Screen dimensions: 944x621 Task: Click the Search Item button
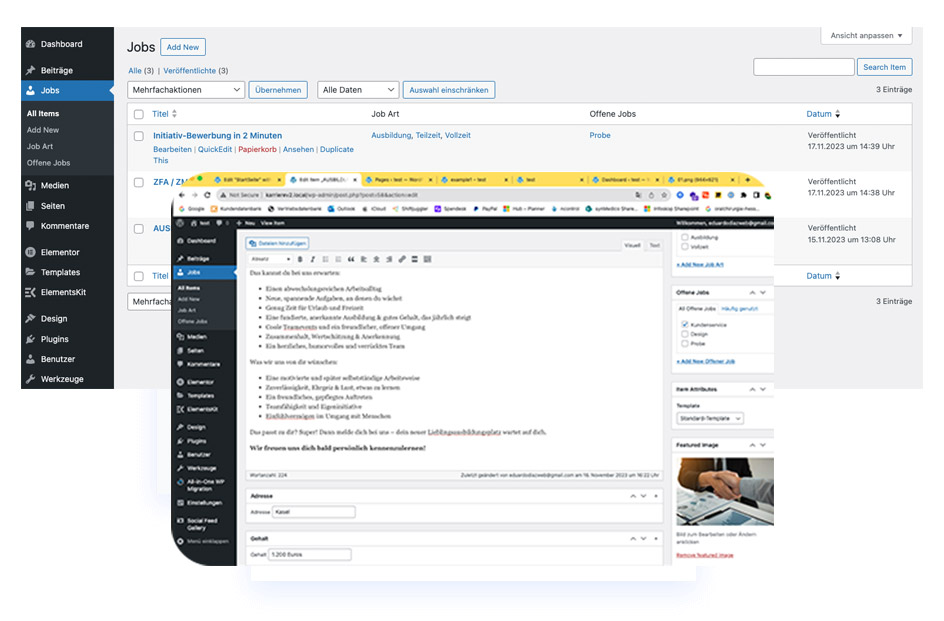click(x=884, y=67)
